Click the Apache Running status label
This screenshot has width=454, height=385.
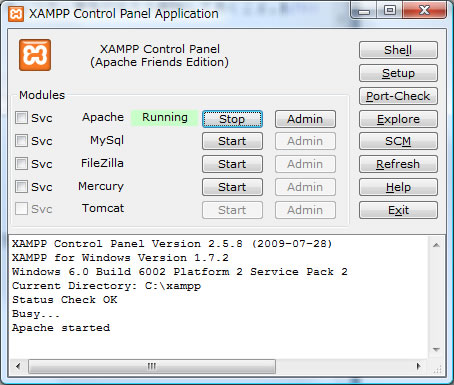[x=165, y=118]
